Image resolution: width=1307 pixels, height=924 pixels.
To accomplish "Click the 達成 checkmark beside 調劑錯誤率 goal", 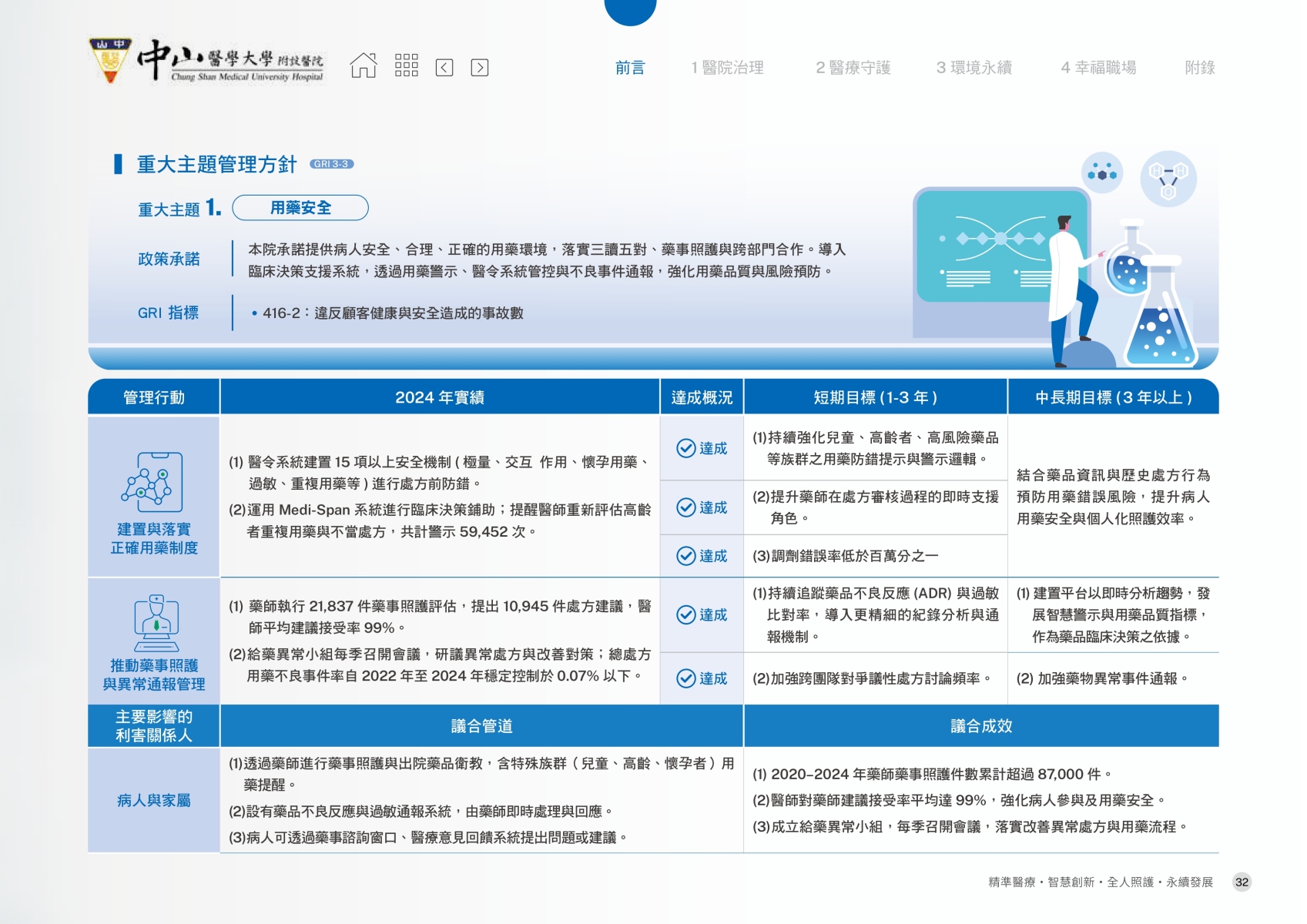I will (686, 556).
